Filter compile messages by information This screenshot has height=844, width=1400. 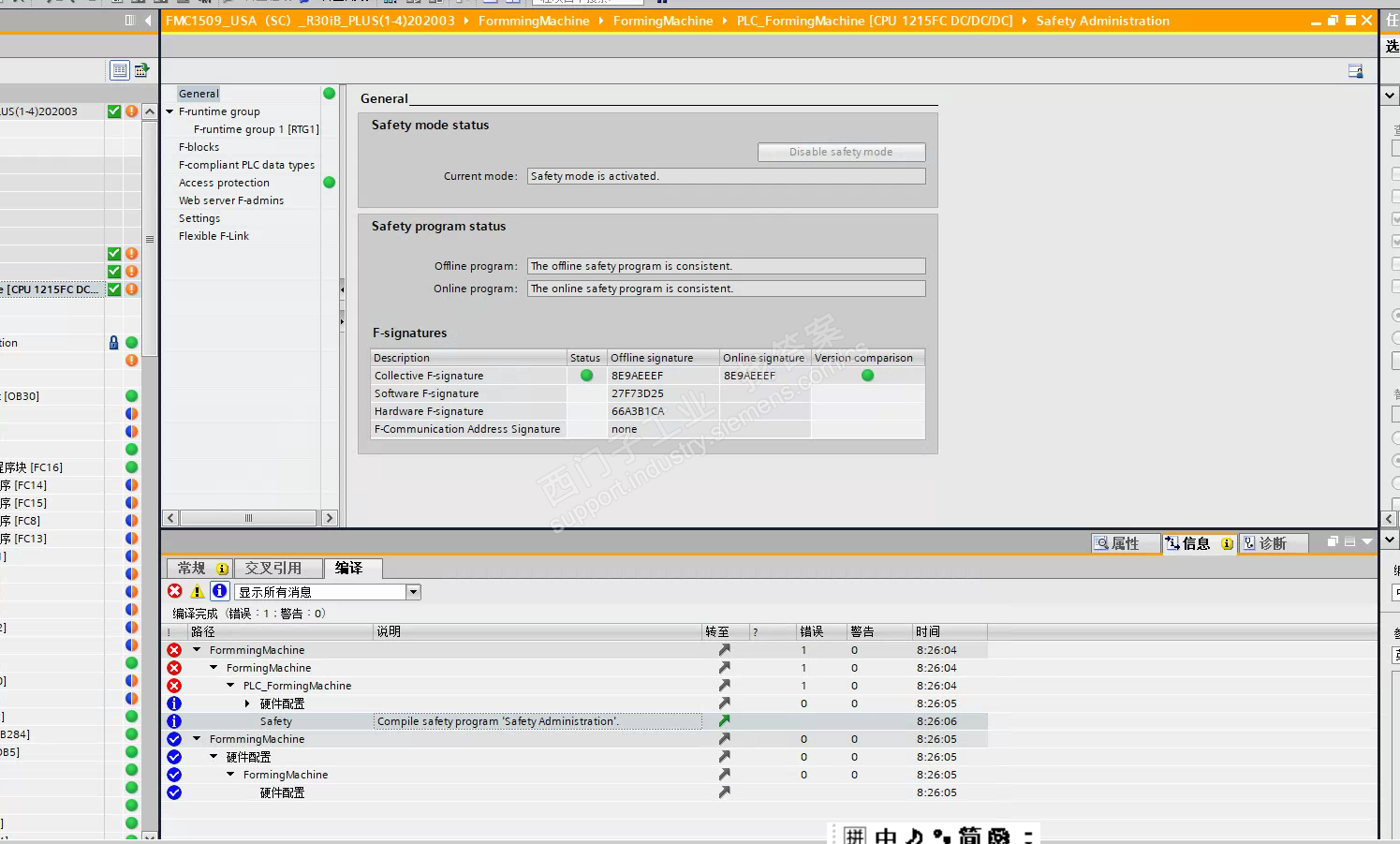coord(219,591)
